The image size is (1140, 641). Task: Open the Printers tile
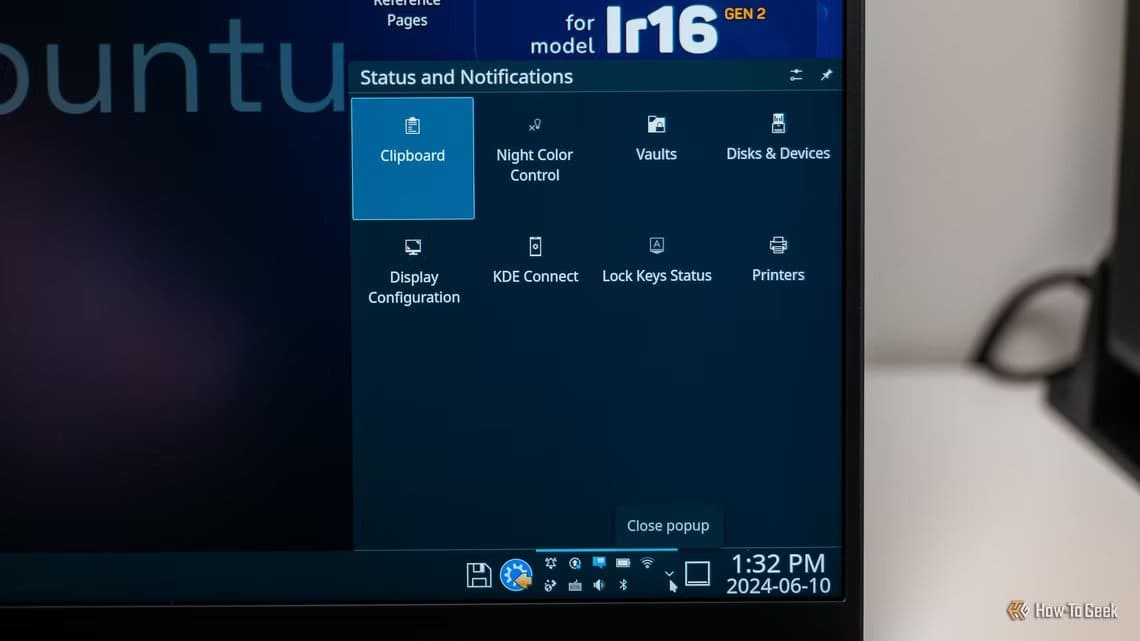778,259
